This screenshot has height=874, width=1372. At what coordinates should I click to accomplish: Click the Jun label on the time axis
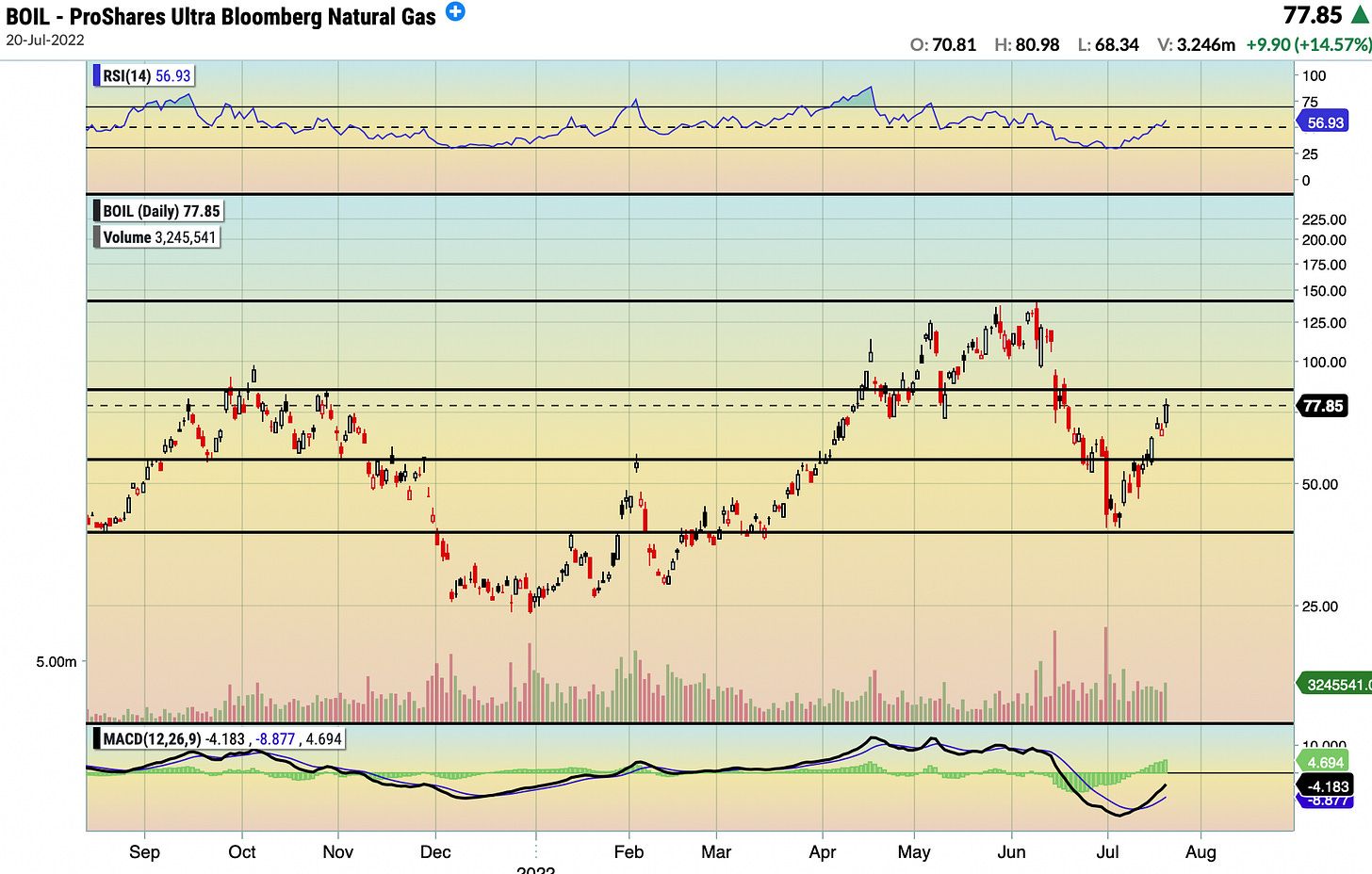click(1011, 852)
